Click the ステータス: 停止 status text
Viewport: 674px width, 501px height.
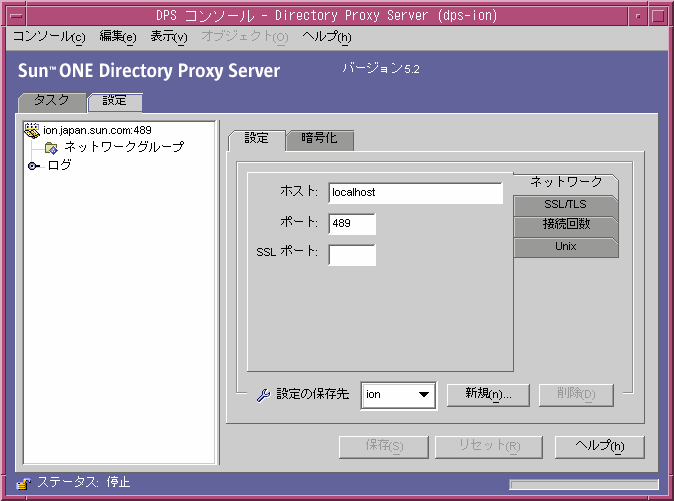point(84,483)
